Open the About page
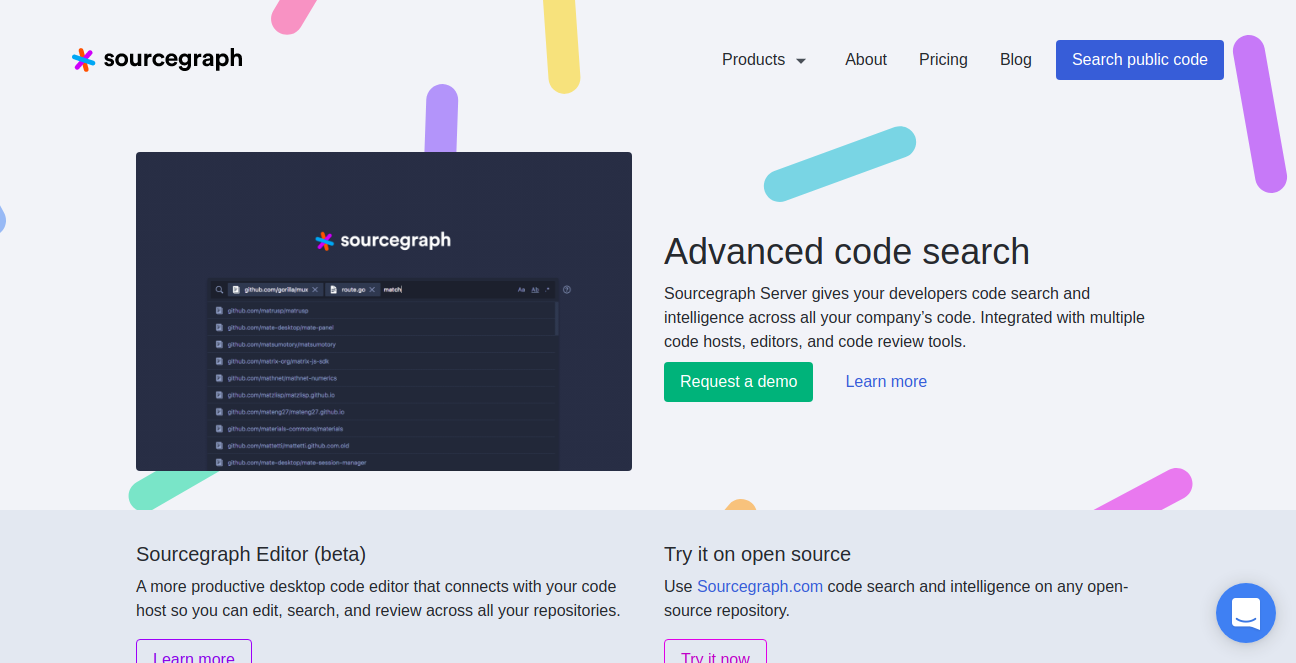1296x663 pixels. click(x=866, y=60)
